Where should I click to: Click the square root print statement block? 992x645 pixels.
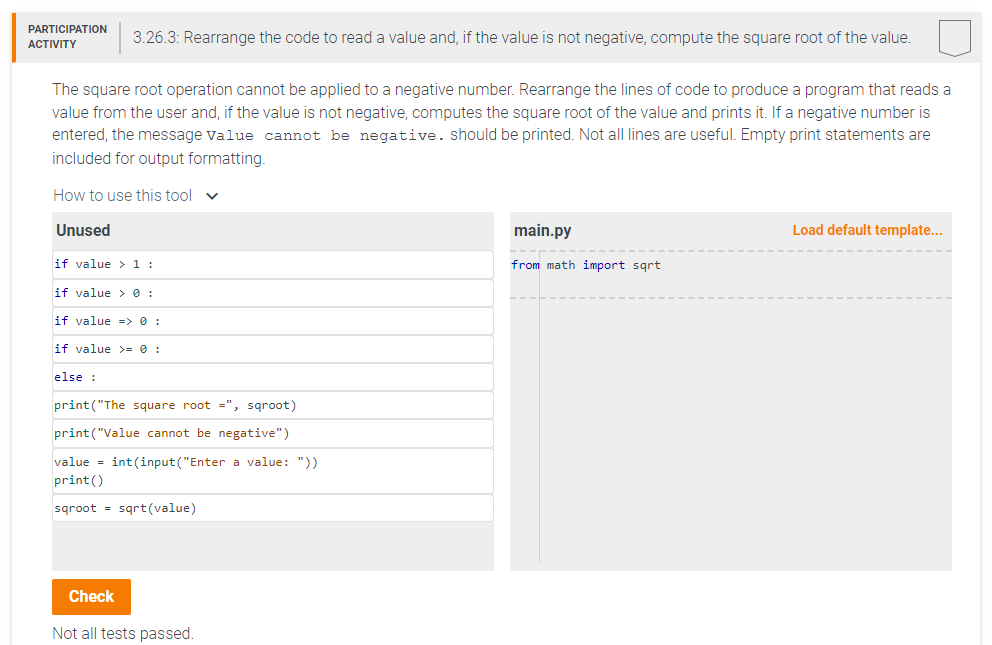272,404
